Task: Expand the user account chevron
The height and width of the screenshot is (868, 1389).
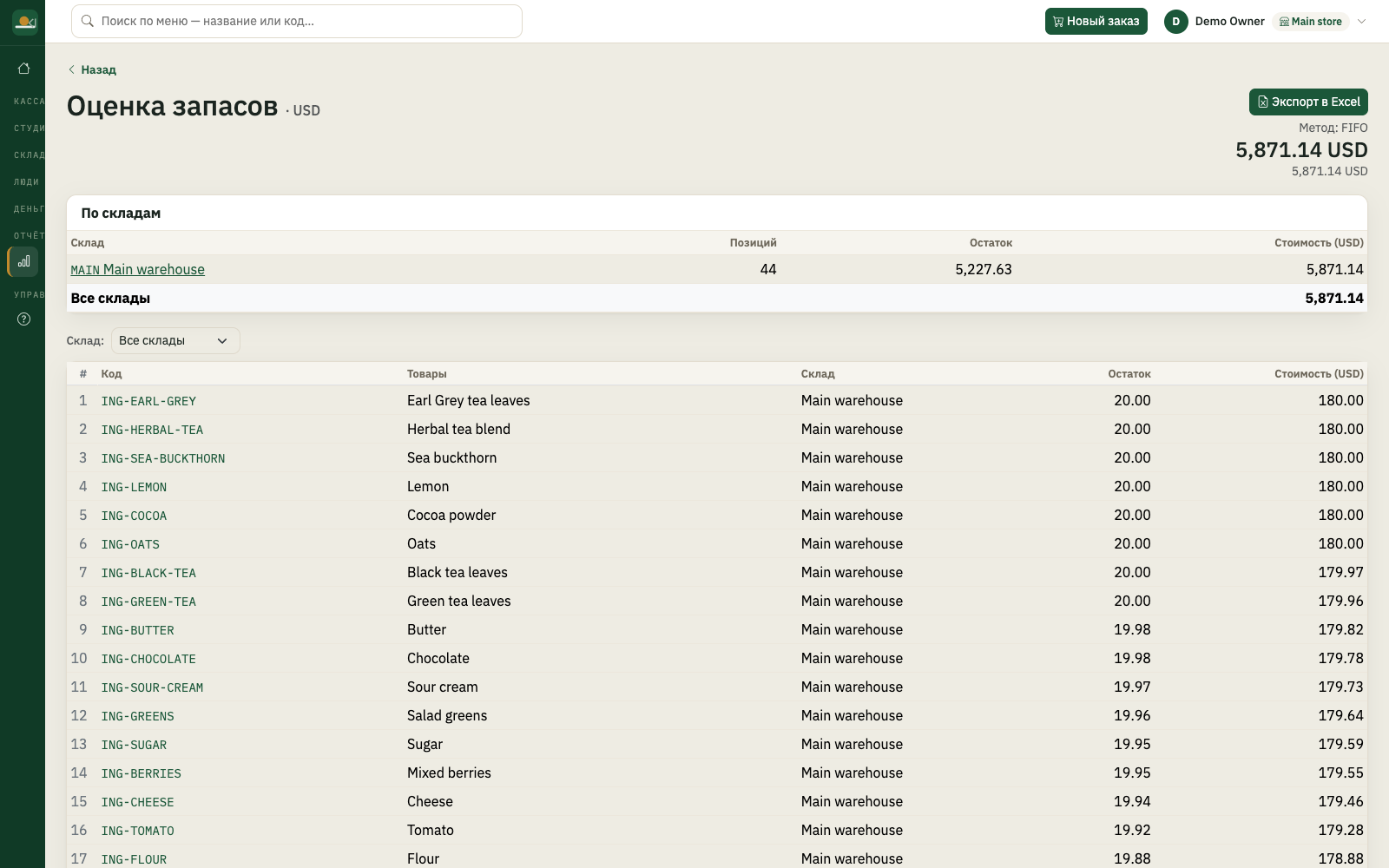Action: 1361,22
